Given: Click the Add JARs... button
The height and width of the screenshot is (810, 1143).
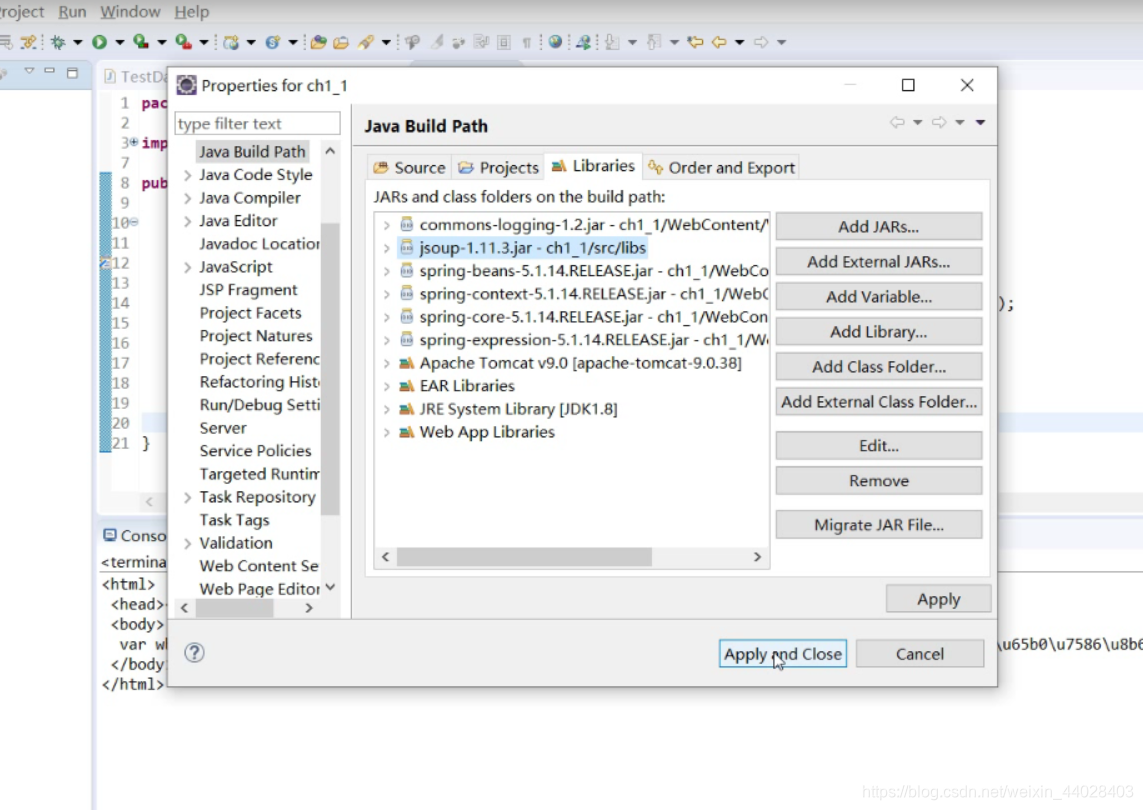Looking at the screenshot, I should [878, 227].
